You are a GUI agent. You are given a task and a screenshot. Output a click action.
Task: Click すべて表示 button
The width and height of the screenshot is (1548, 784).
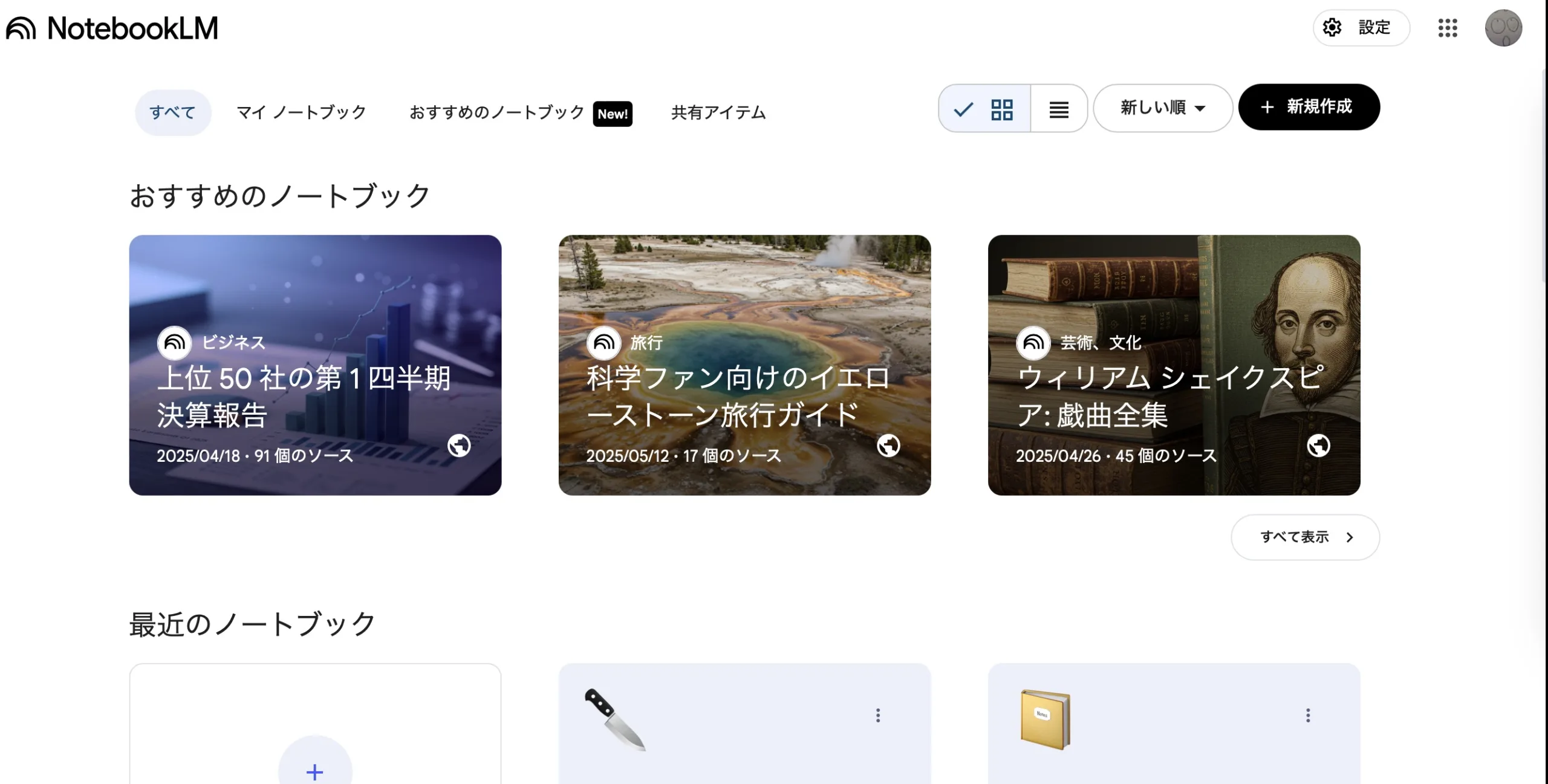click(1305, 537)
